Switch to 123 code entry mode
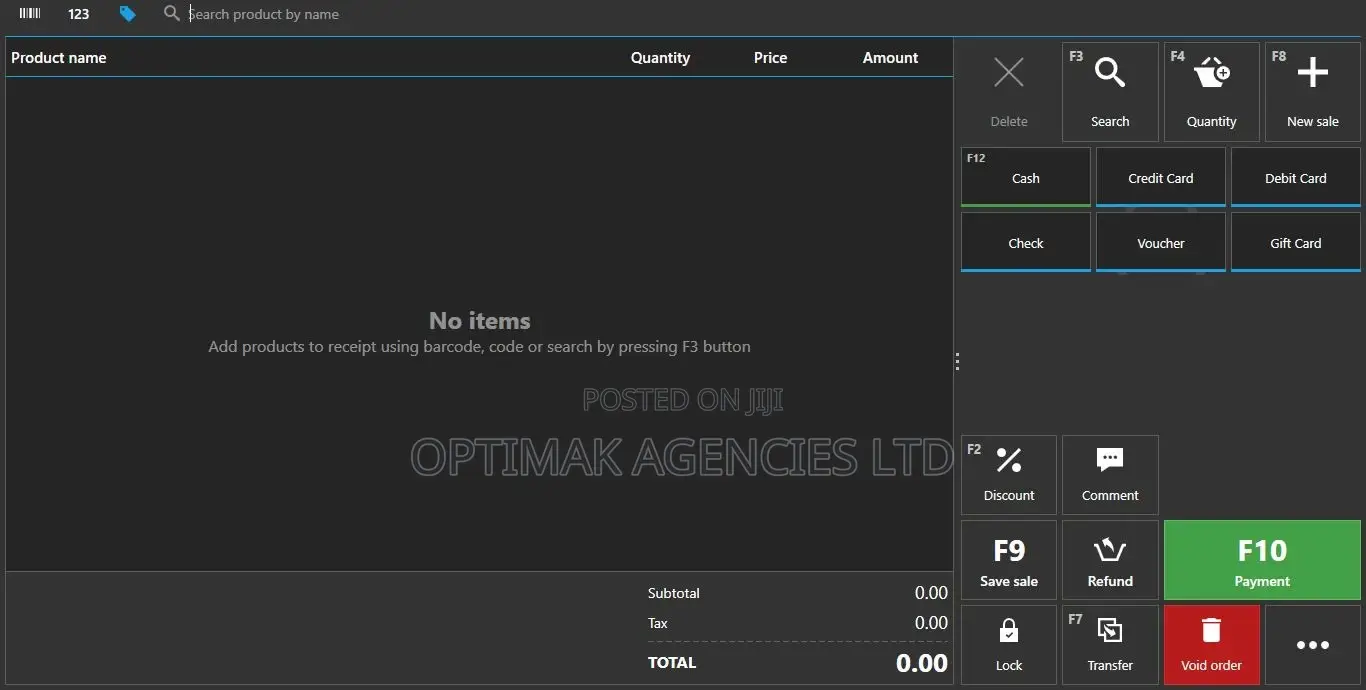This screenshot has width=1366, height=690. [79, 14]
